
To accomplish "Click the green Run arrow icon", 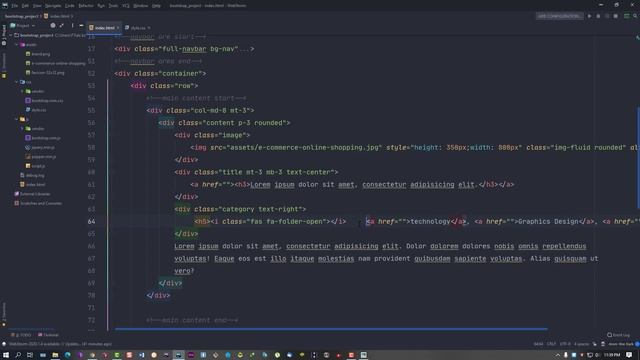I will click(589, 16).
